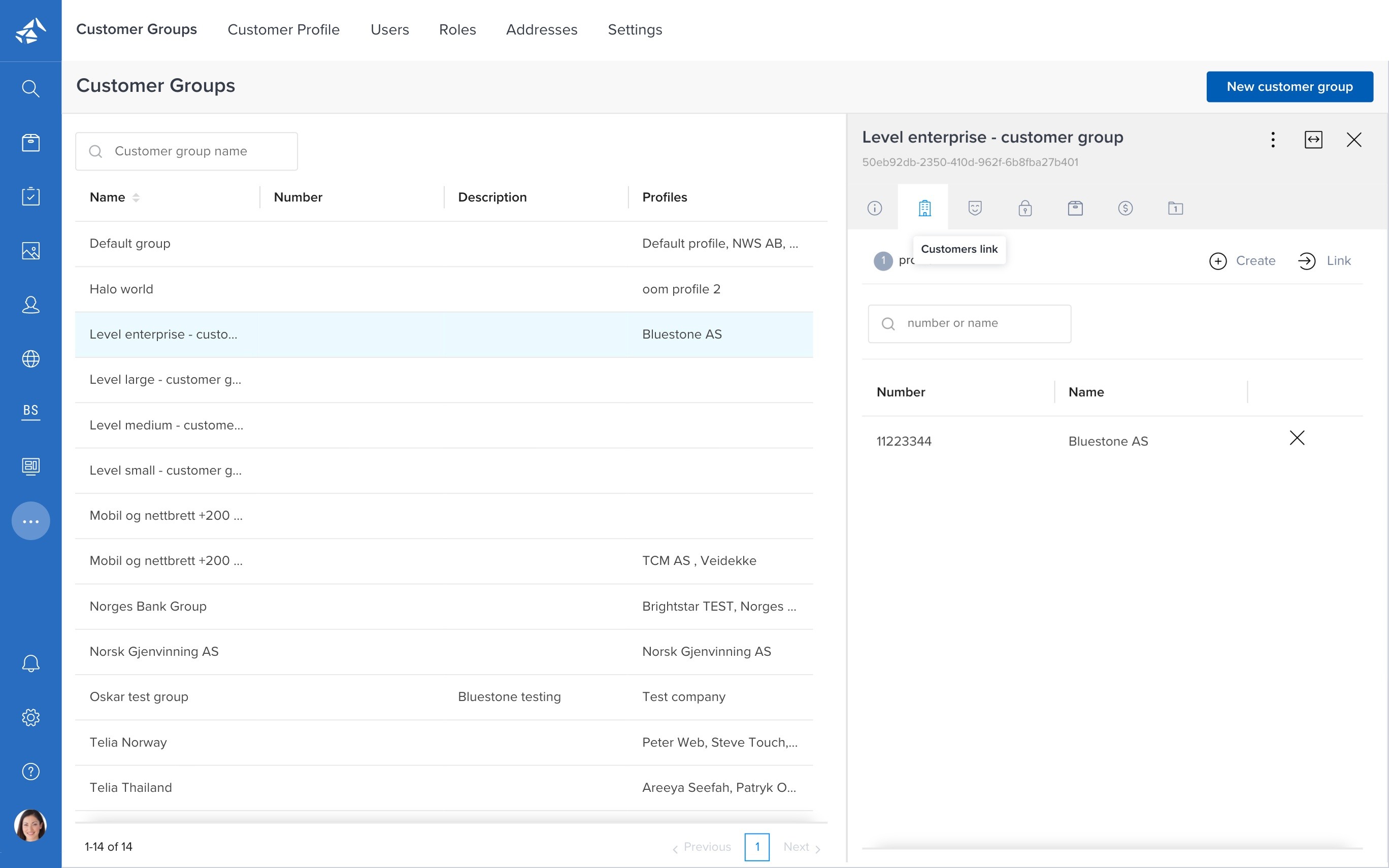The width and height of the screenshot is (1389, 868).
Task: Click New customer group button
Action: pyautogui.click(x=1289, y=87)
